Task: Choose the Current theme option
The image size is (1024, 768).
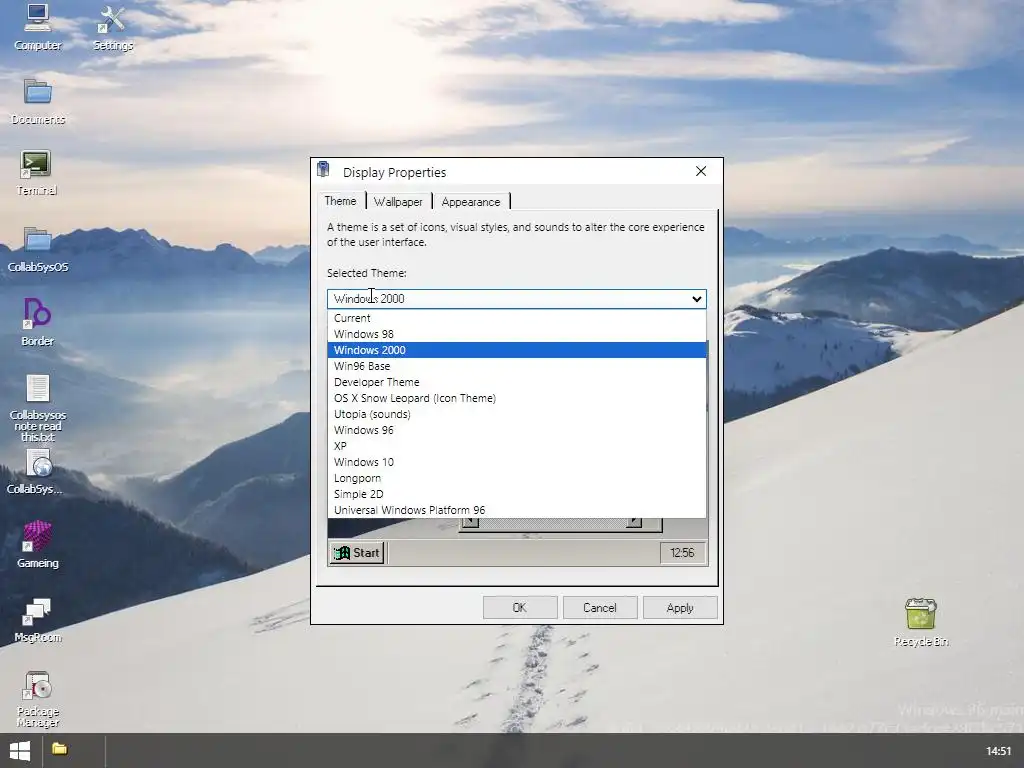Action: coord(517,318)
